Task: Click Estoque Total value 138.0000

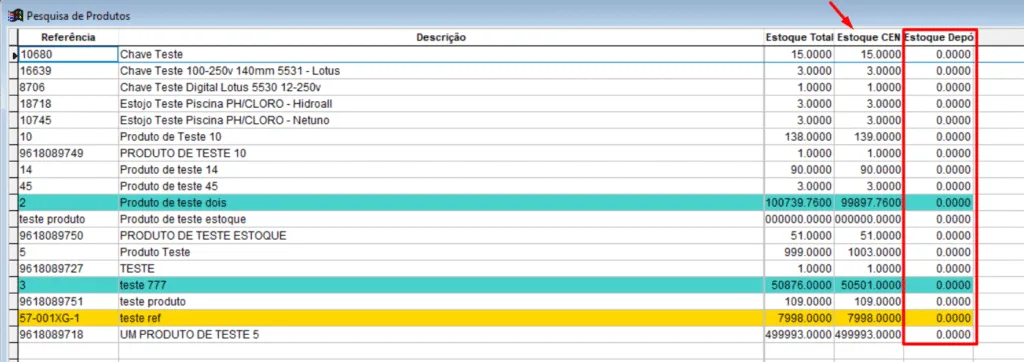Action: [x=808, y=137]
